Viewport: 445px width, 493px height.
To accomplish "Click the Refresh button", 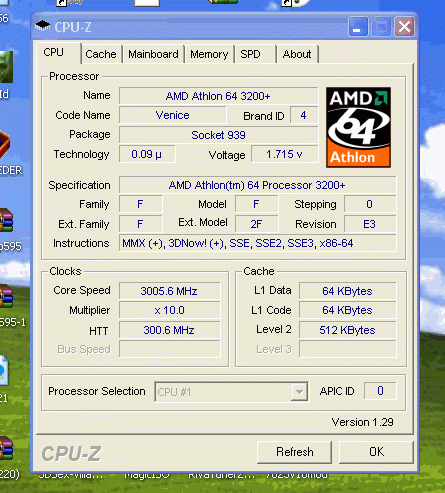I will click(x=294, y=452).
